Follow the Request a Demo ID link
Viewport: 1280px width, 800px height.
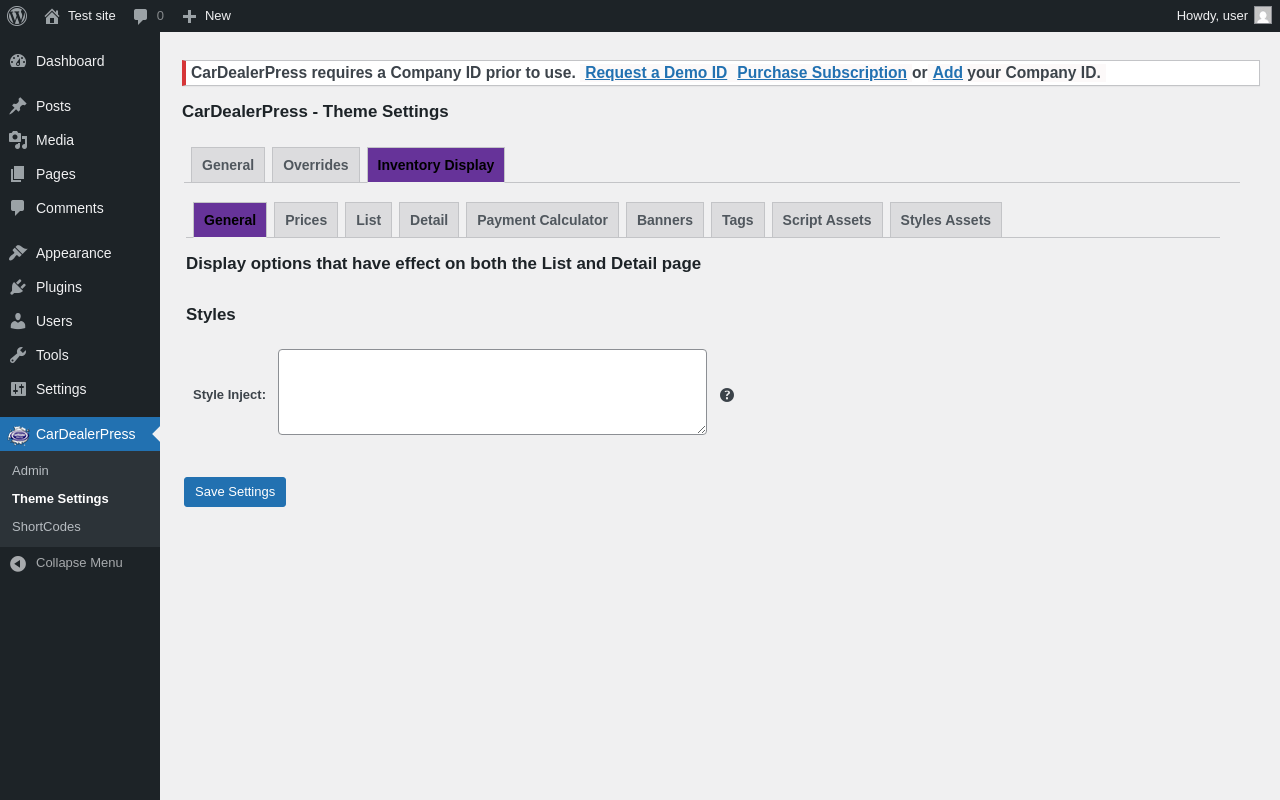(x=656, y=73)
